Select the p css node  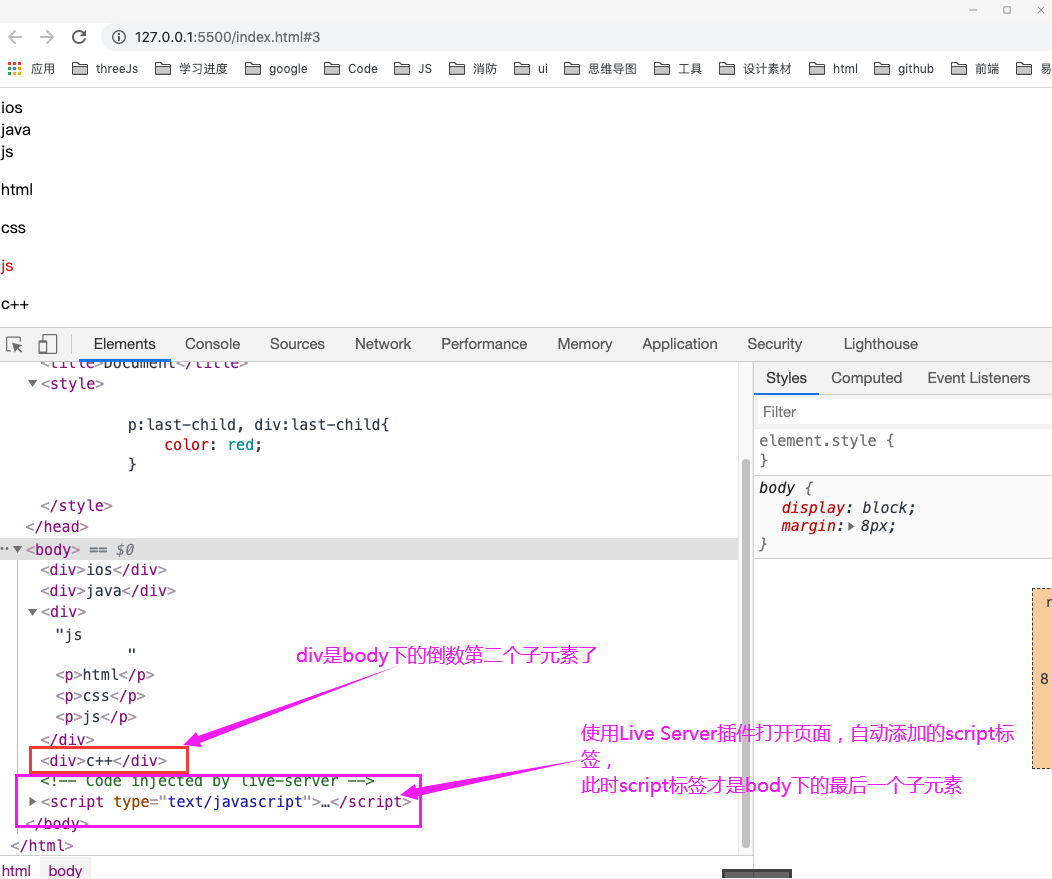coord(101,696)
